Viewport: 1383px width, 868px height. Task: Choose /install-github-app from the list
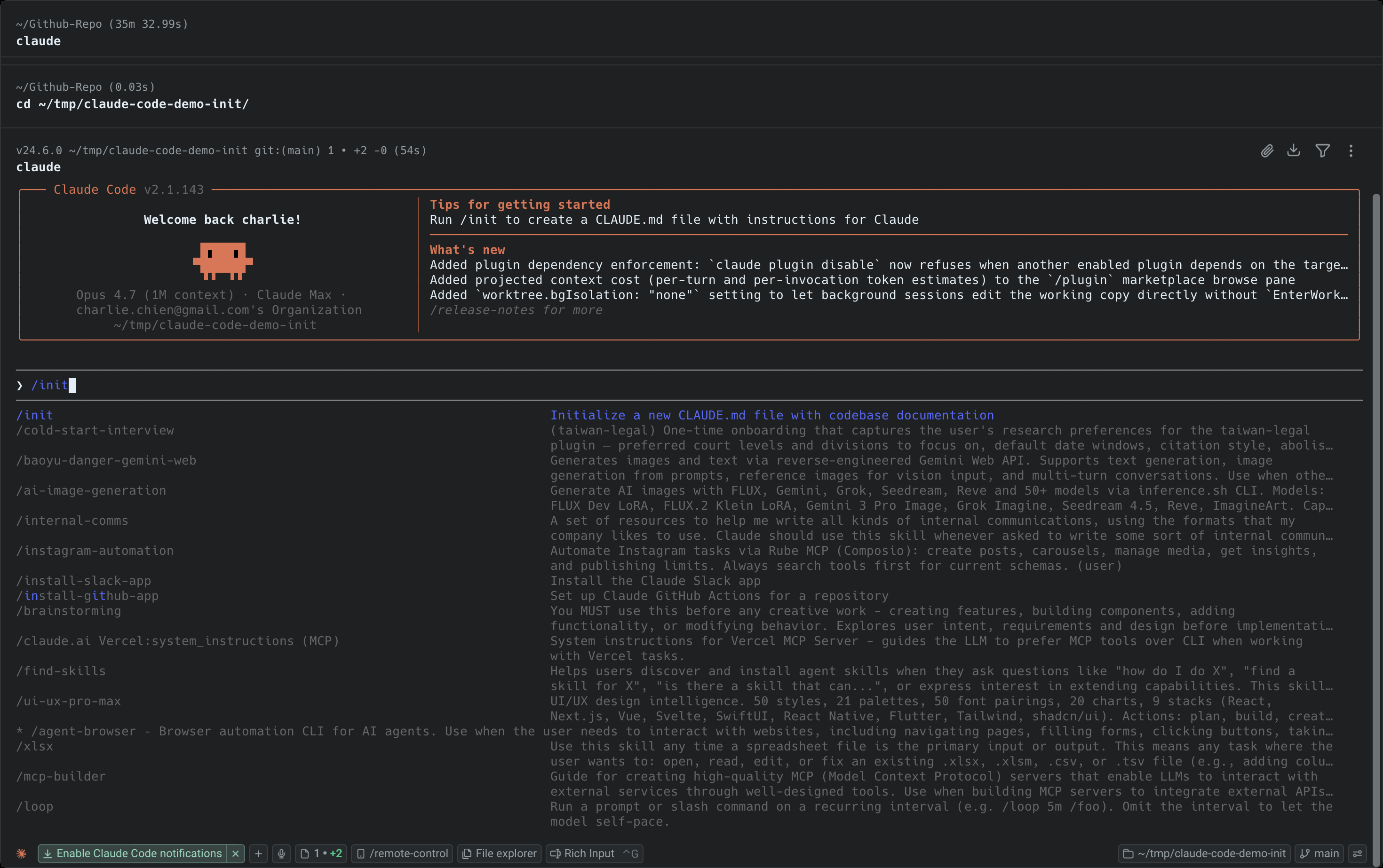click(87, 596)
